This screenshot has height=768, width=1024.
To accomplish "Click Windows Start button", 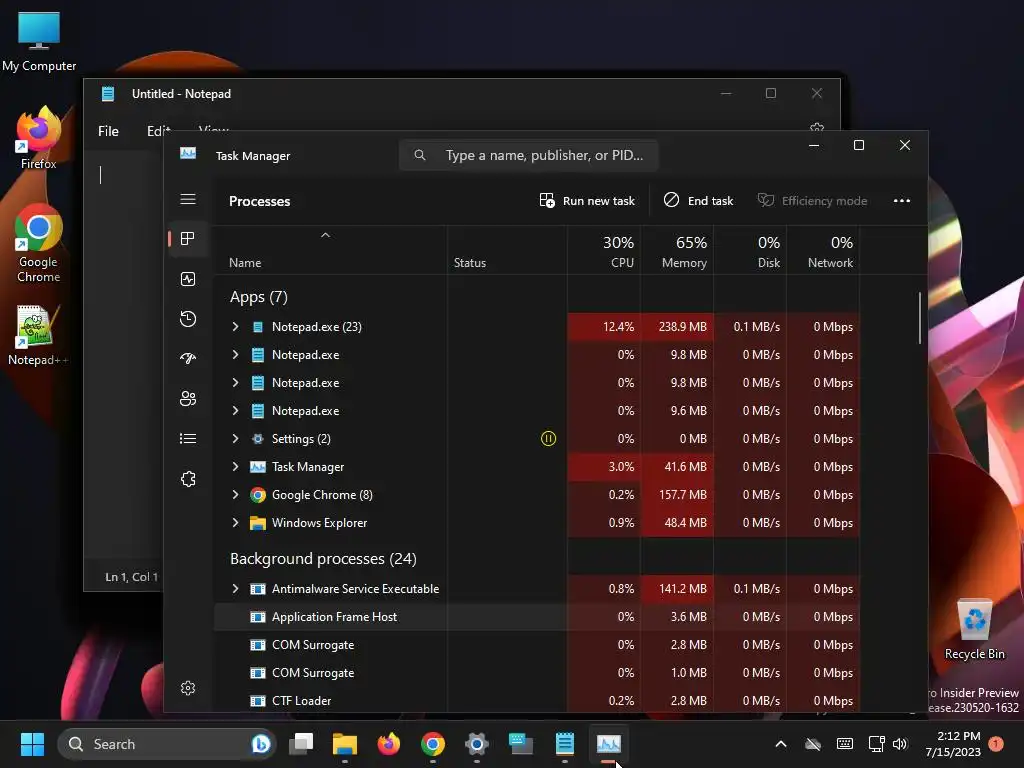I will point(32,744).
